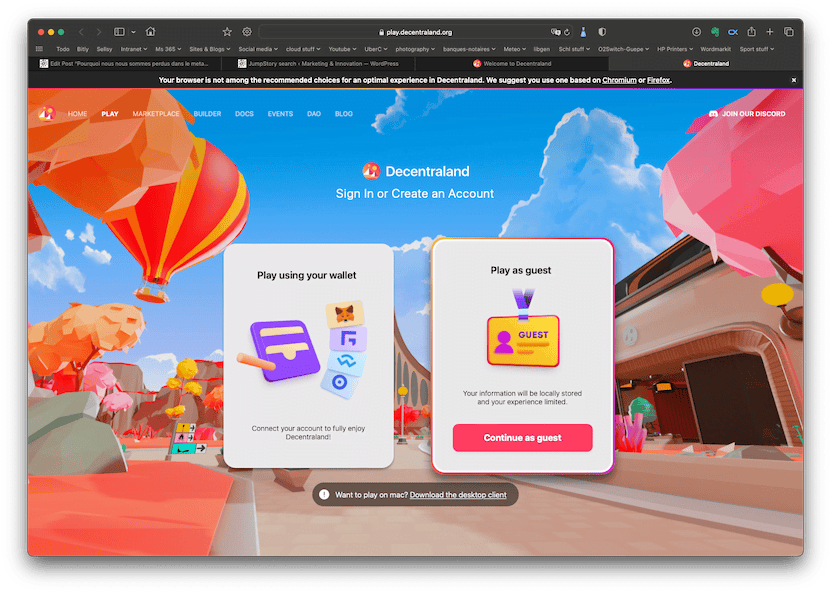This screenshot has width=831, height=593.
Task: Open the sidebar options chevron
Action: click(x=133, y=32)
